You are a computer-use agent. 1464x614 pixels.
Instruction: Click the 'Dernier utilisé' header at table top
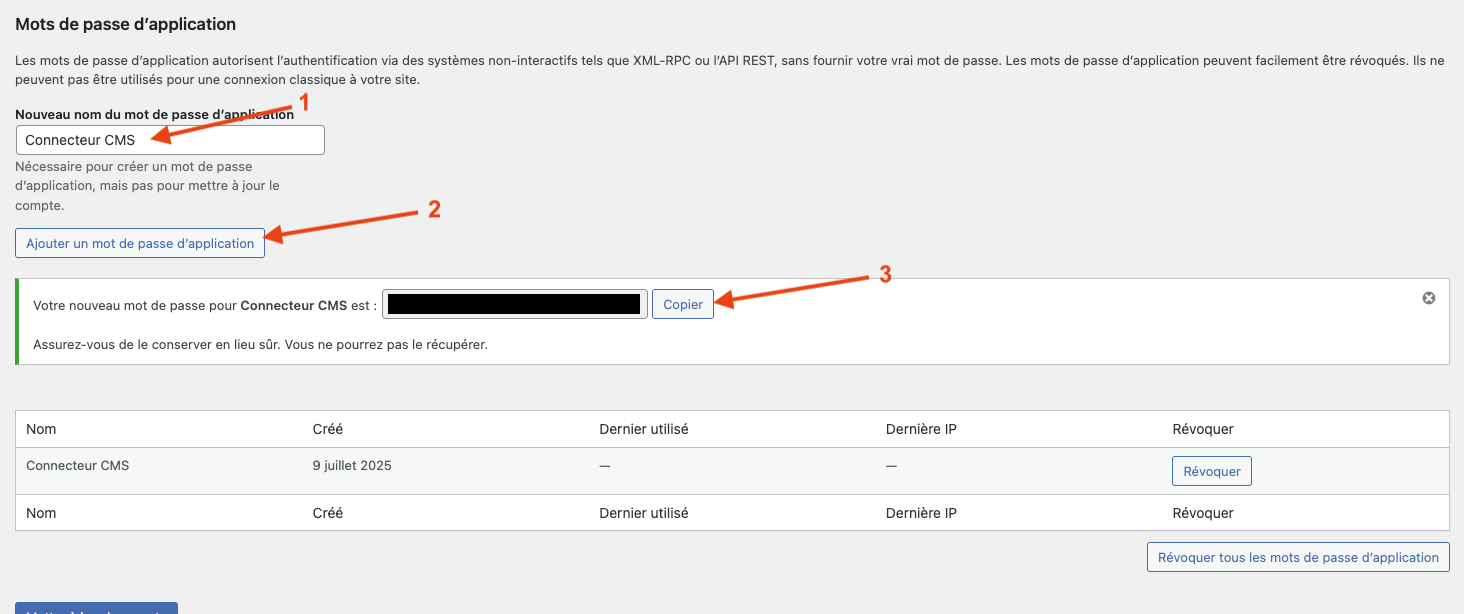tap(643, 429)
